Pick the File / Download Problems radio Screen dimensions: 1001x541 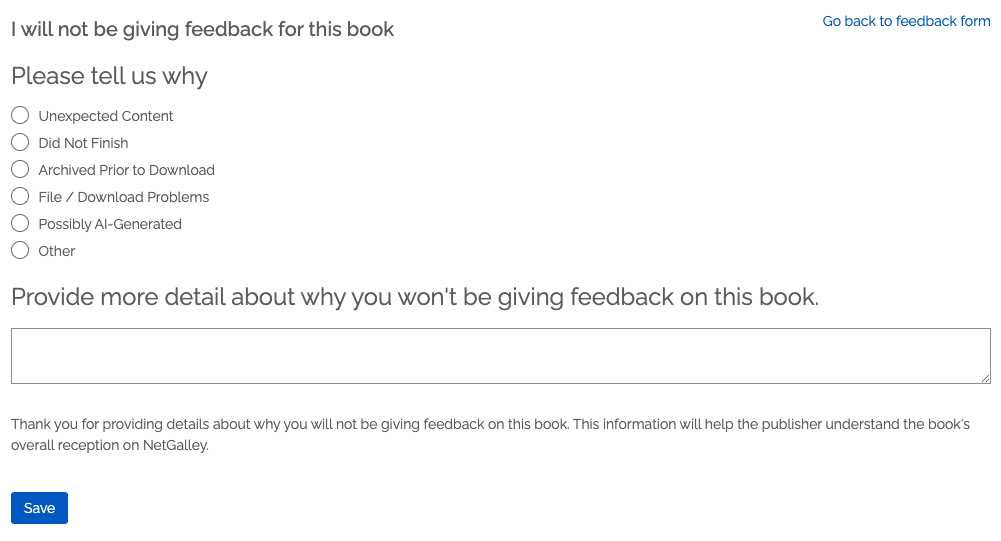click(20, 197)
